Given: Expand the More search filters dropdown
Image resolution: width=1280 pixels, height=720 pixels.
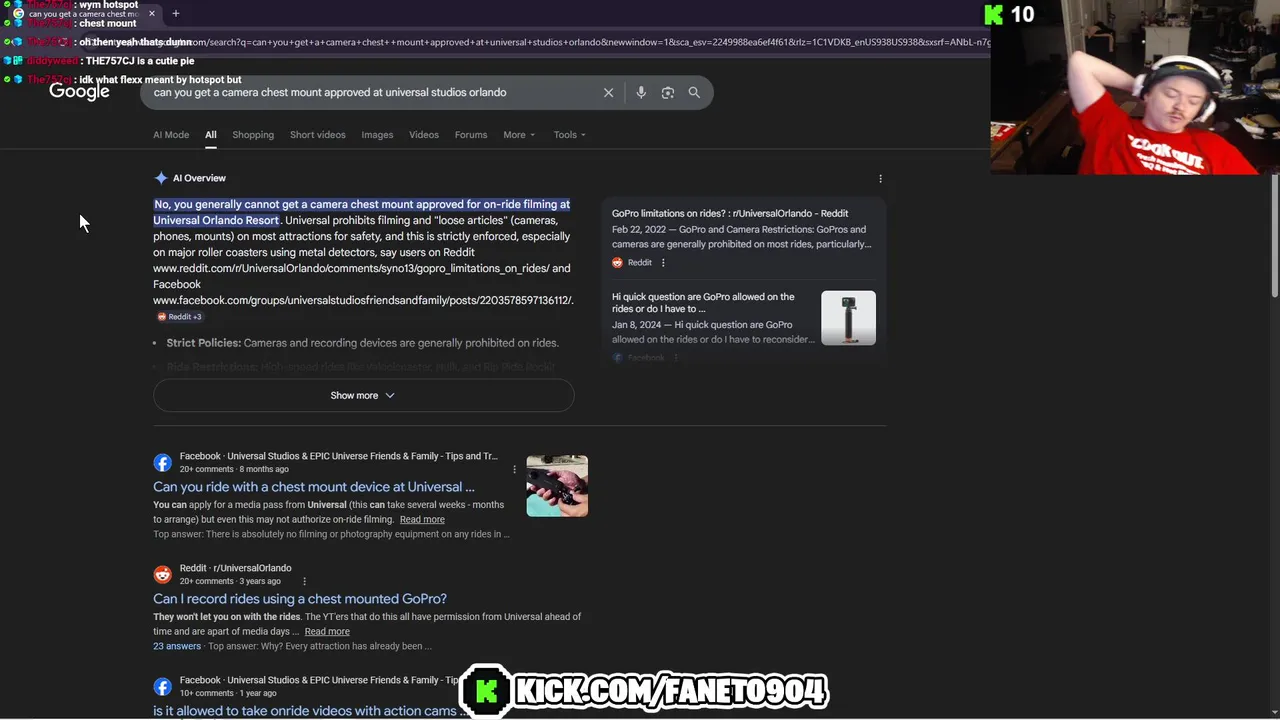Looking at the screenshot, I should point(519,135).
